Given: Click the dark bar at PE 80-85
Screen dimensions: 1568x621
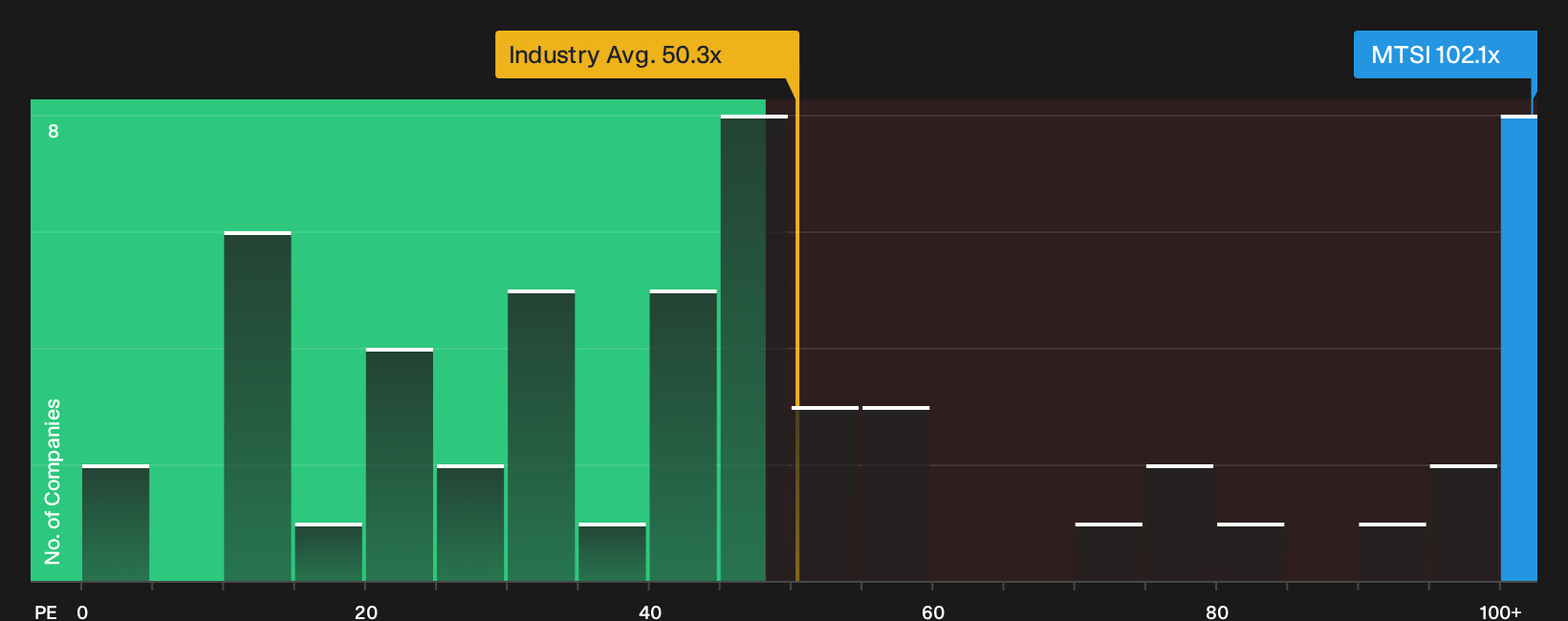Looking at the screenshot, I should (x=1251, y=552).
